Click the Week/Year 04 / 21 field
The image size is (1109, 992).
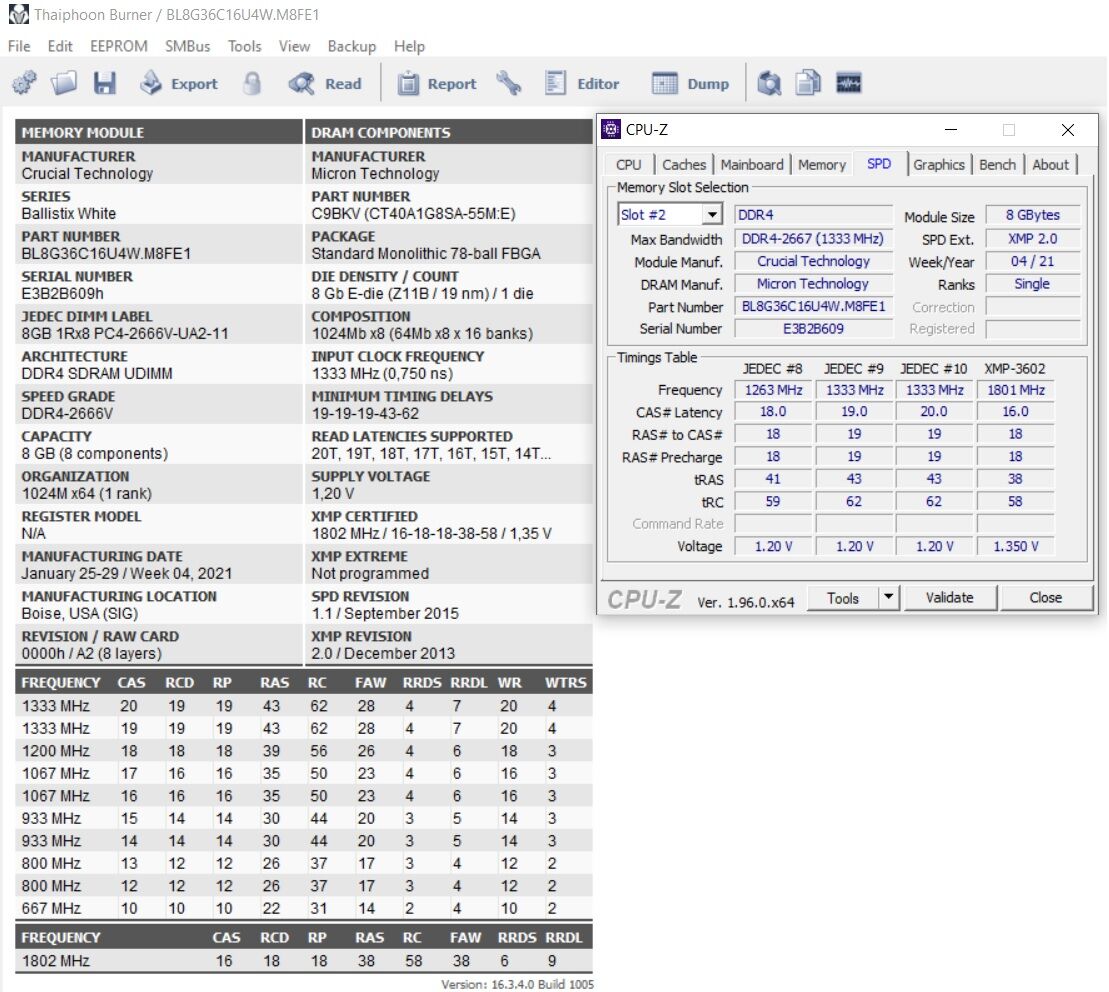tap(1033, 261)
